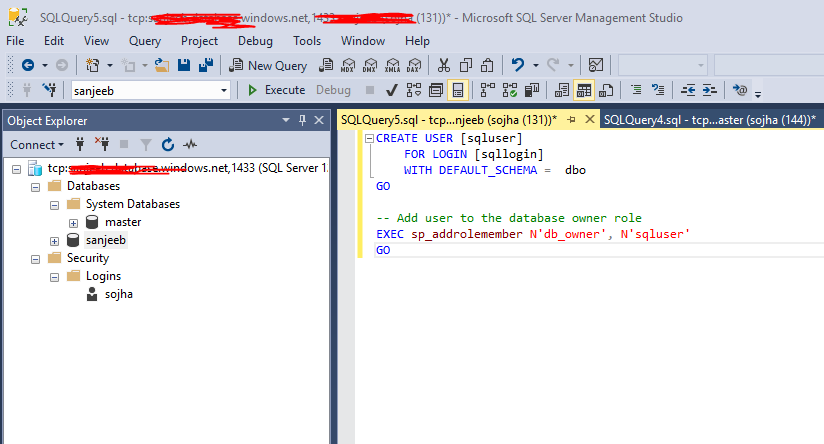
Task: Toggle Include Live Query Statistics
Action: click(x=510, y=90)
